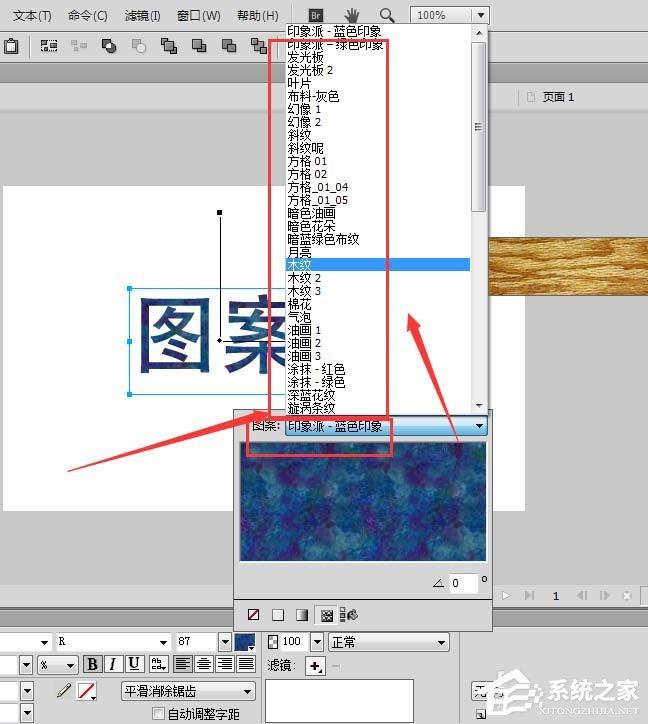
Task: Select 暗色油画 in the pattern list
Action: pyautogui.click(x=378, y=213)
